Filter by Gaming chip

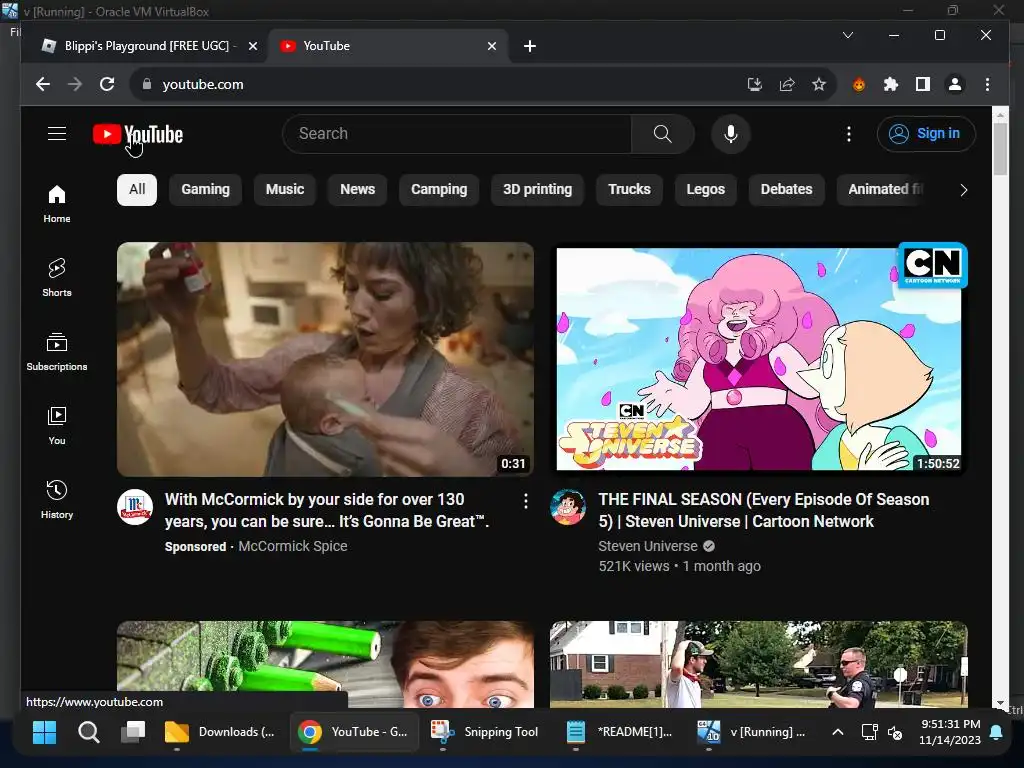206,189
